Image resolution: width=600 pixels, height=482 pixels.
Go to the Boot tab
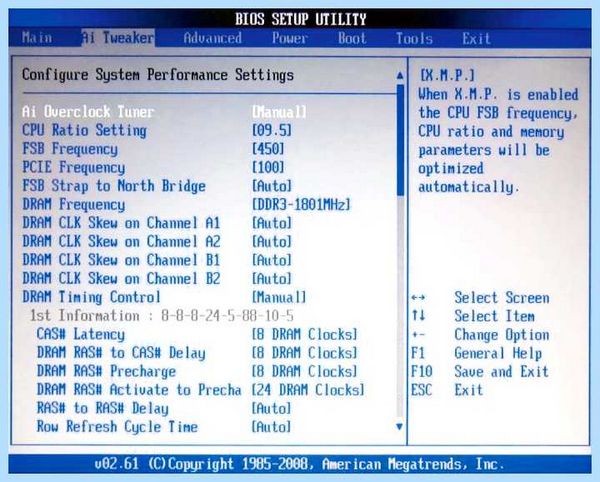[352, 38]
